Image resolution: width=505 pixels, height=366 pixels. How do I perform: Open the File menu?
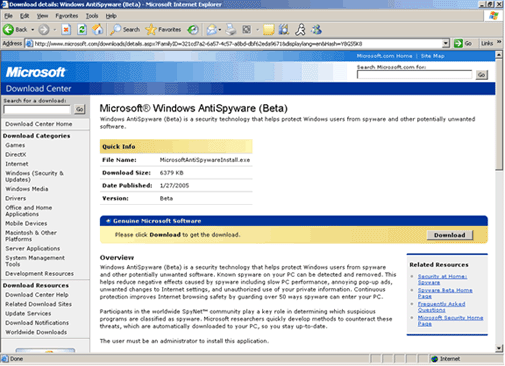(8, 16)
